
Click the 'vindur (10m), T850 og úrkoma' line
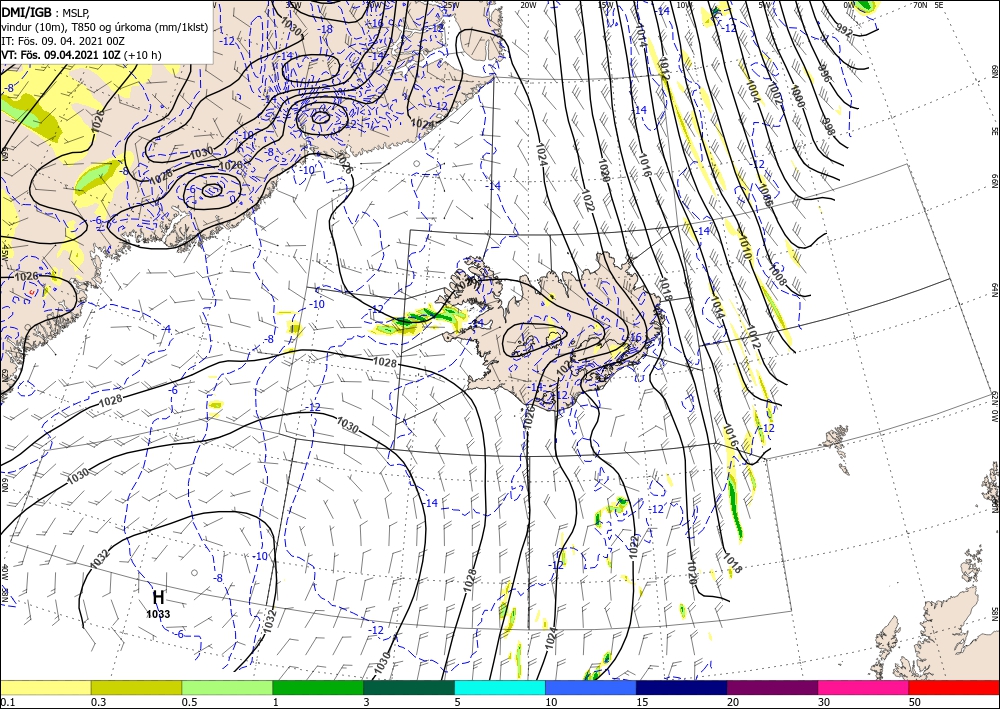(105, 26)
